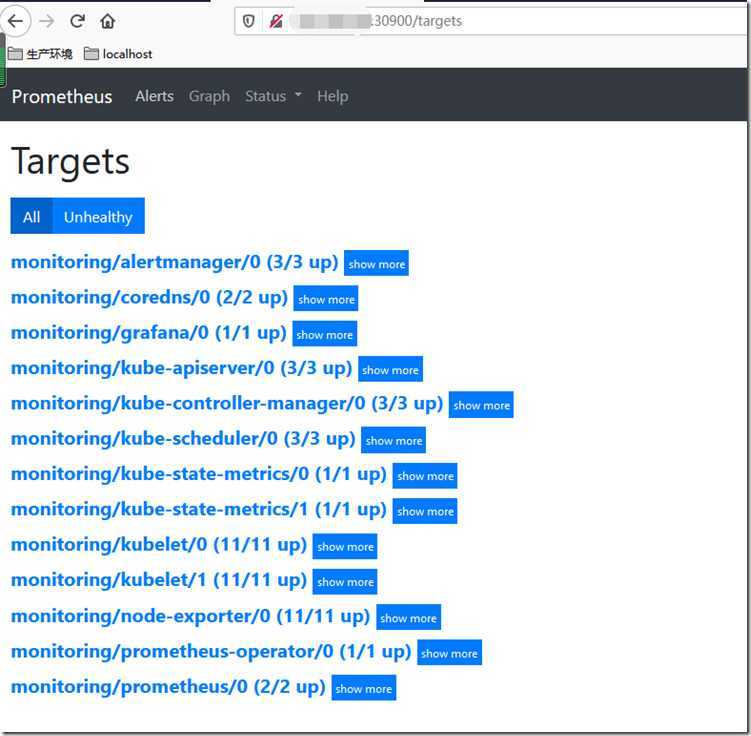Screen dimensions: 751x736
Task: Show more for prometheus/0 targets
Action: tap(364, 689)
